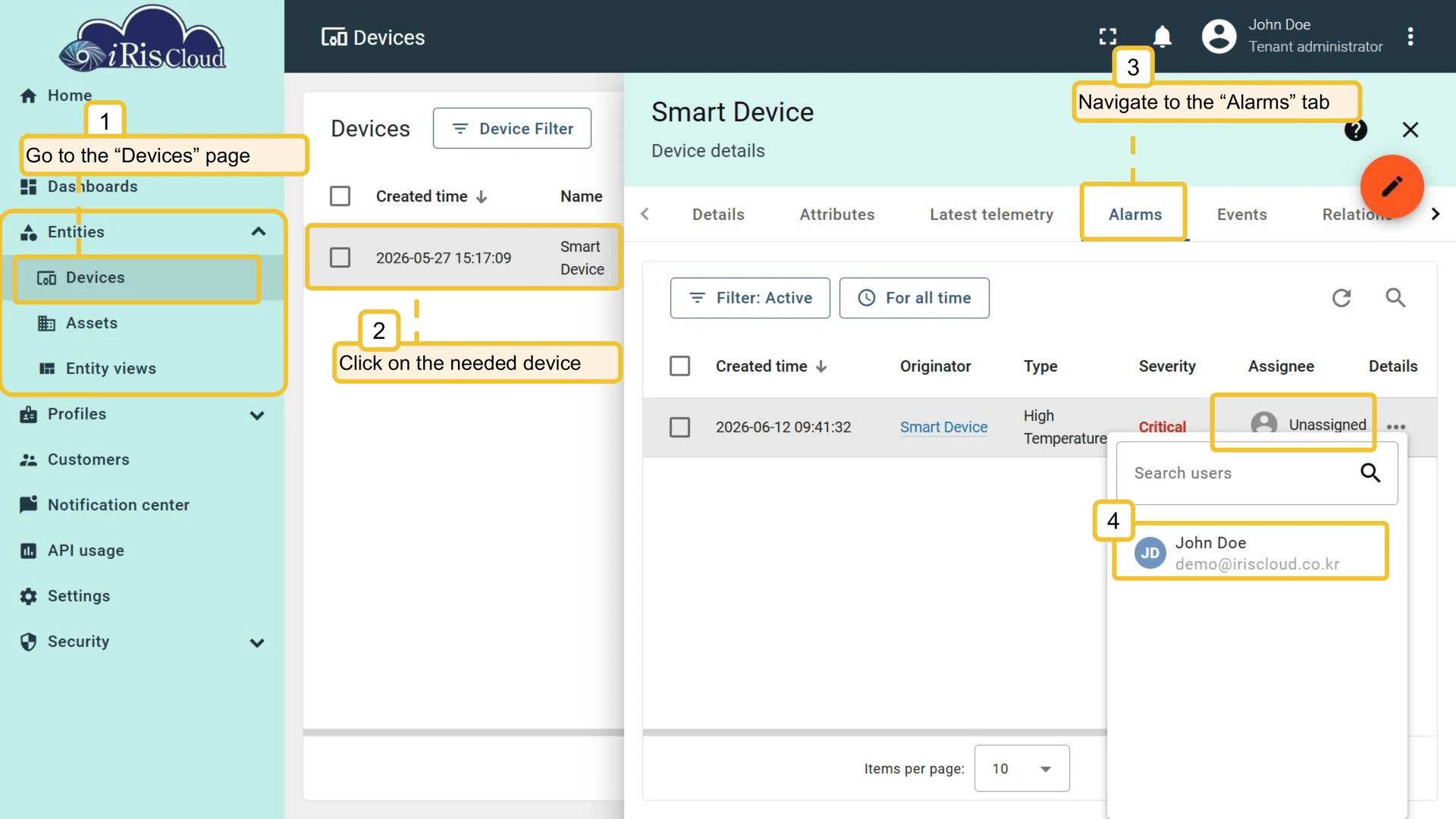Expand the Profiles section
The height and width of the screenshot is (819, 1456).
pos(257,415)
